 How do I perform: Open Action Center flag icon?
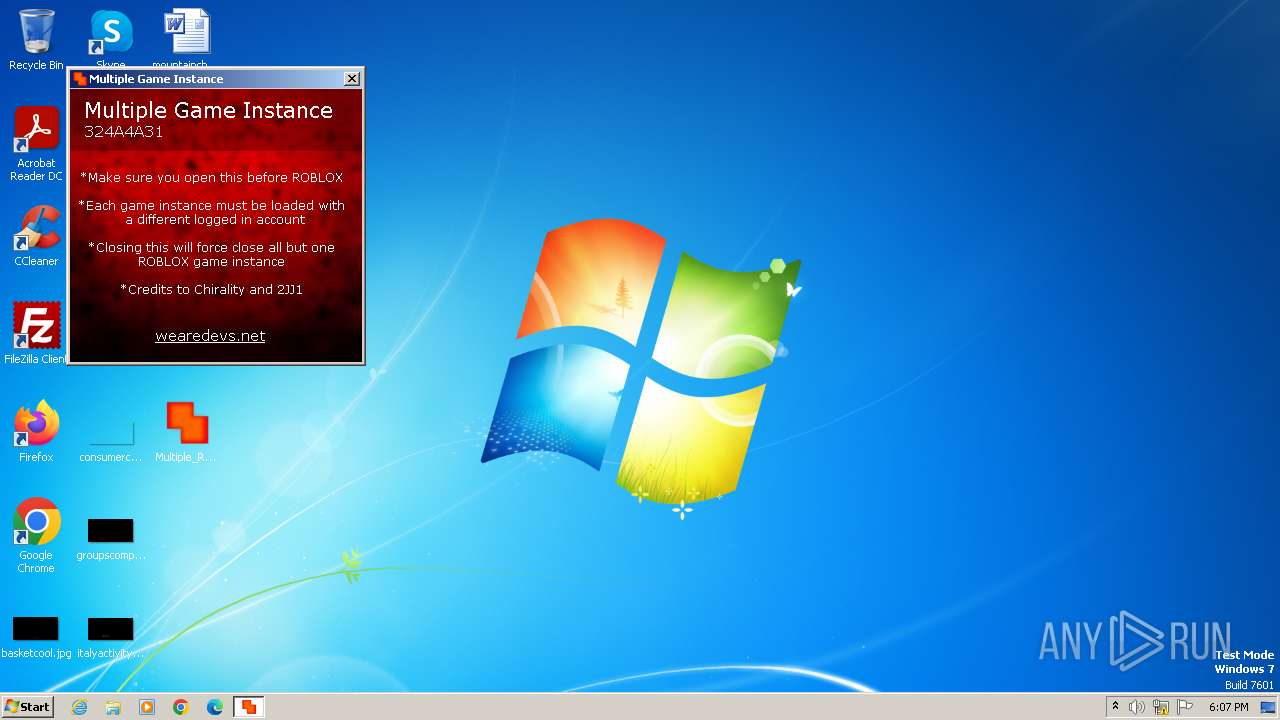[1185, 707]
